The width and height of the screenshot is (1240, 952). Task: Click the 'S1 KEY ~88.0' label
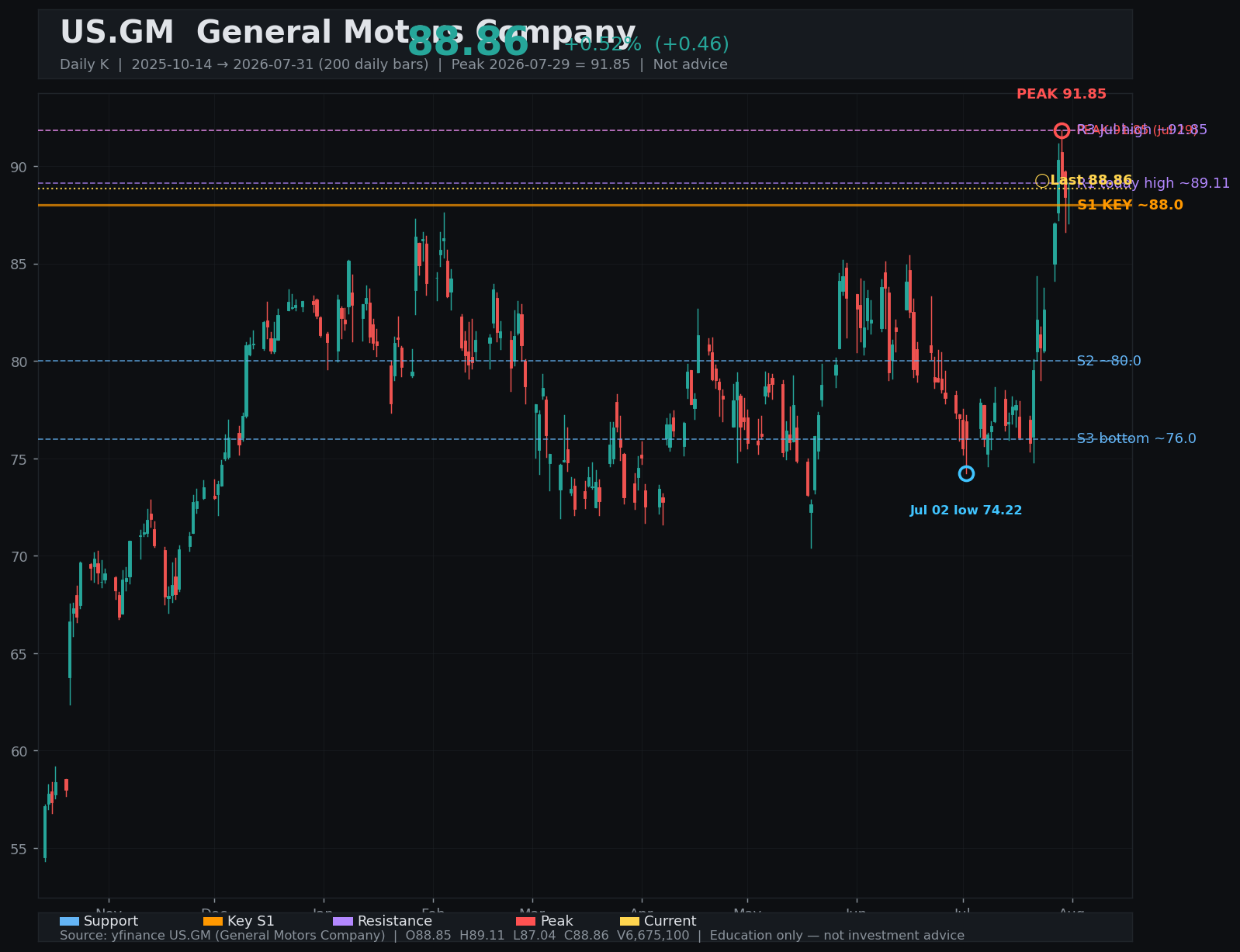click(x=1130, y=206)
